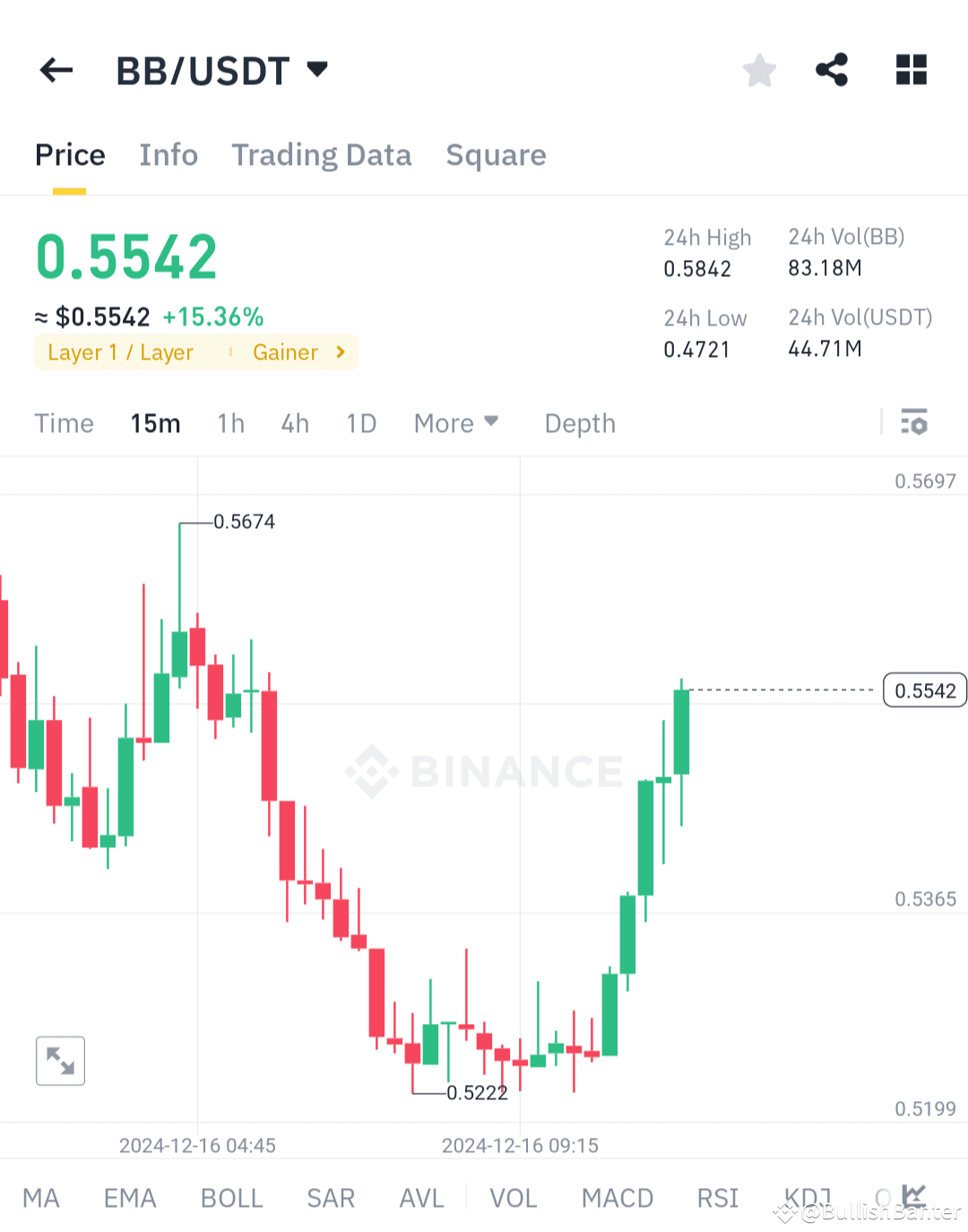Share the BB/USDT chart
This screenshot has width=968, height=1232.
pos(831,69)
